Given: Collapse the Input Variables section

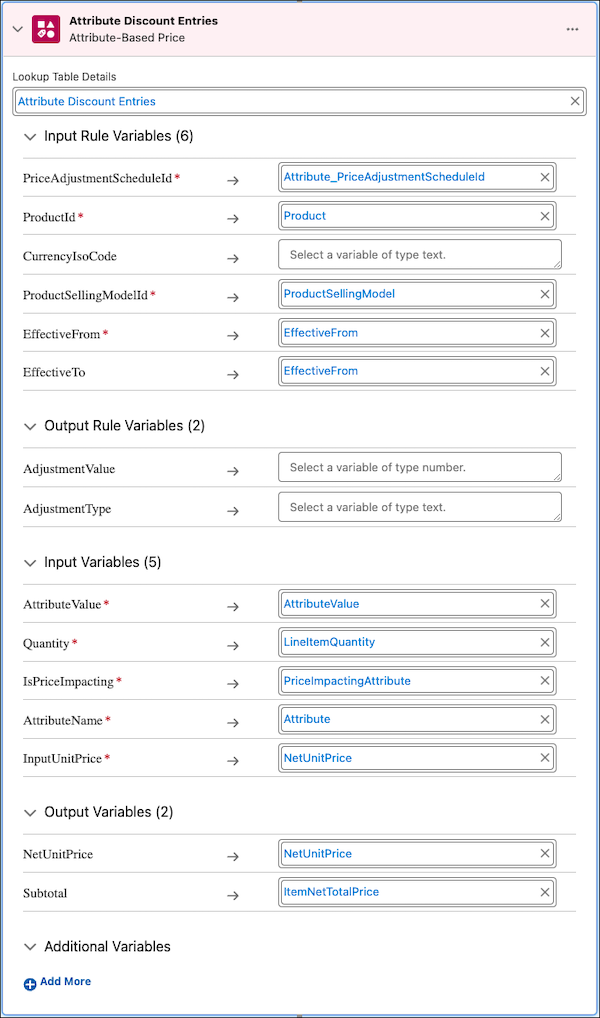Looking at the screenshot, I should [x=30, y=562].
